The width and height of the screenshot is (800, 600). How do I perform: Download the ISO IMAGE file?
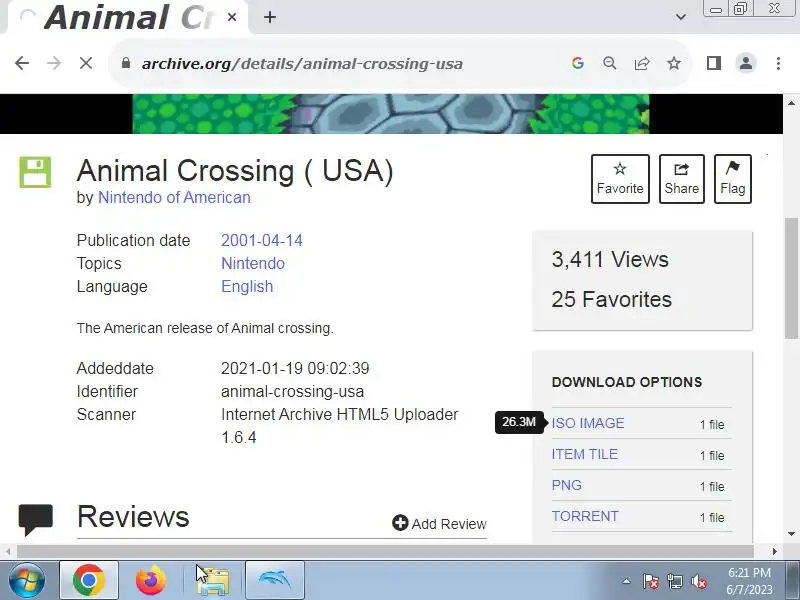(x=588, y=423)
